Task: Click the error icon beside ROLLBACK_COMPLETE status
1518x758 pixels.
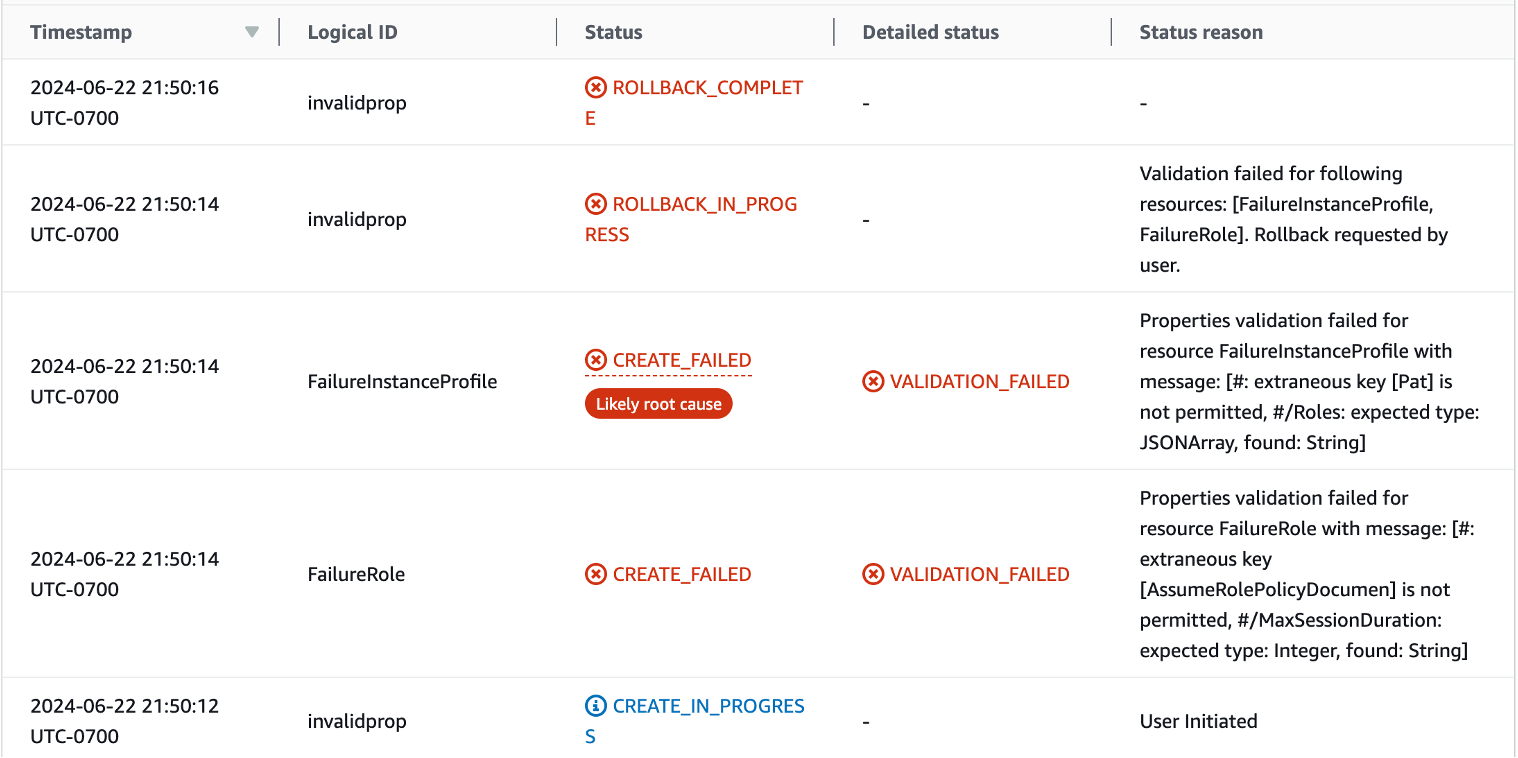Action: coord(594,87)
